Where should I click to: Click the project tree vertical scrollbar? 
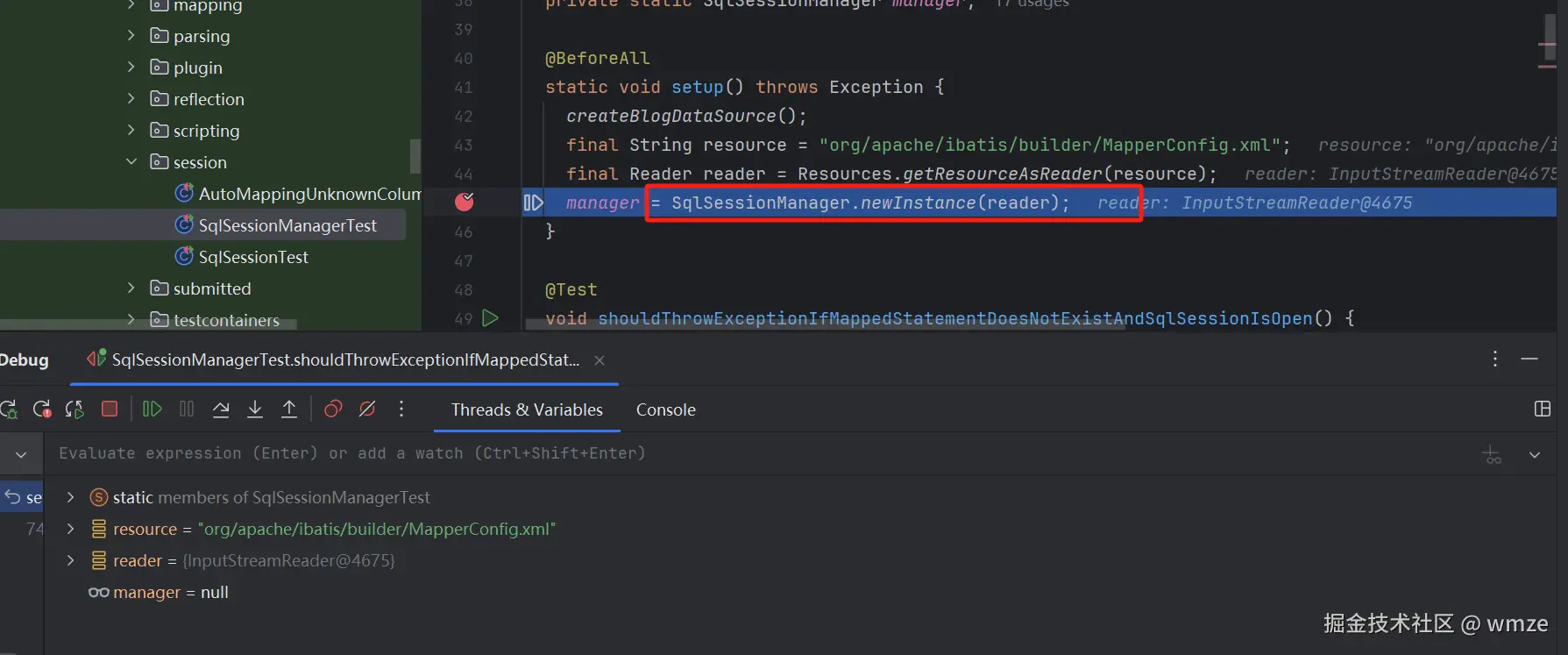[x=415, y=156]
